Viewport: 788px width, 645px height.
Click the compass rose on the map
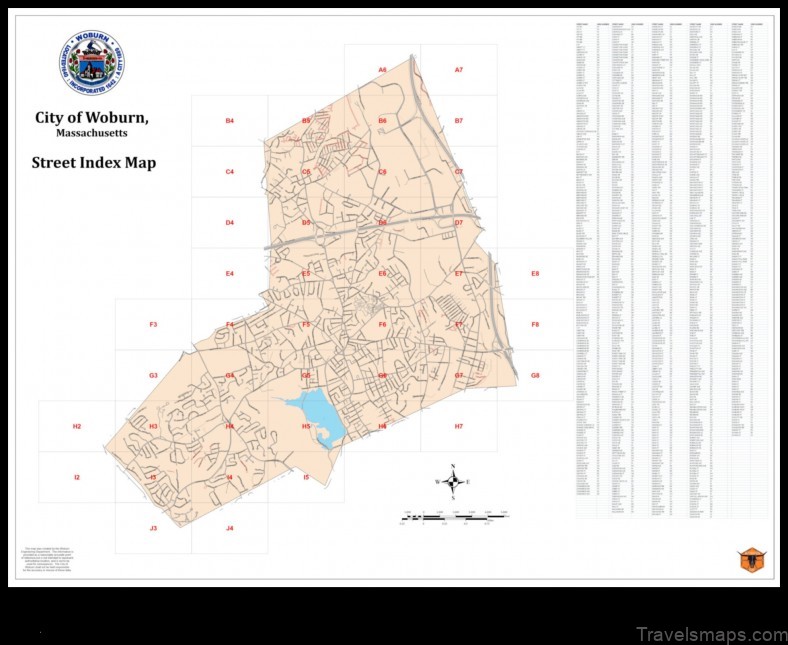[x=453, y=482]
